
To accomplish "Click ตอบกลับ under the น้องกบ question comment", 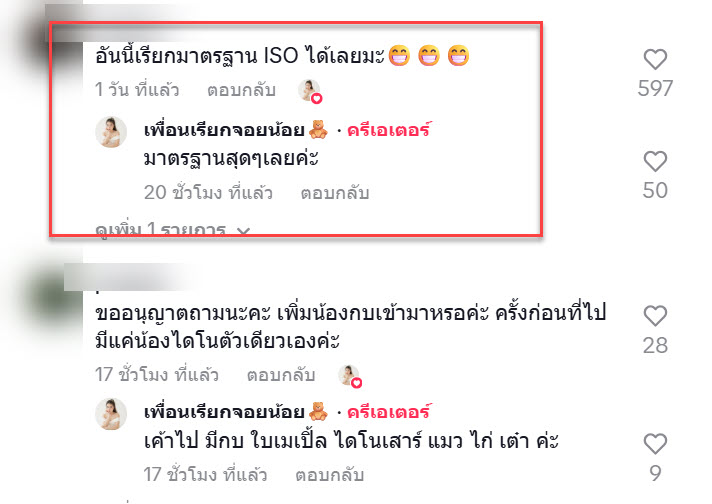I will point(281,375).
